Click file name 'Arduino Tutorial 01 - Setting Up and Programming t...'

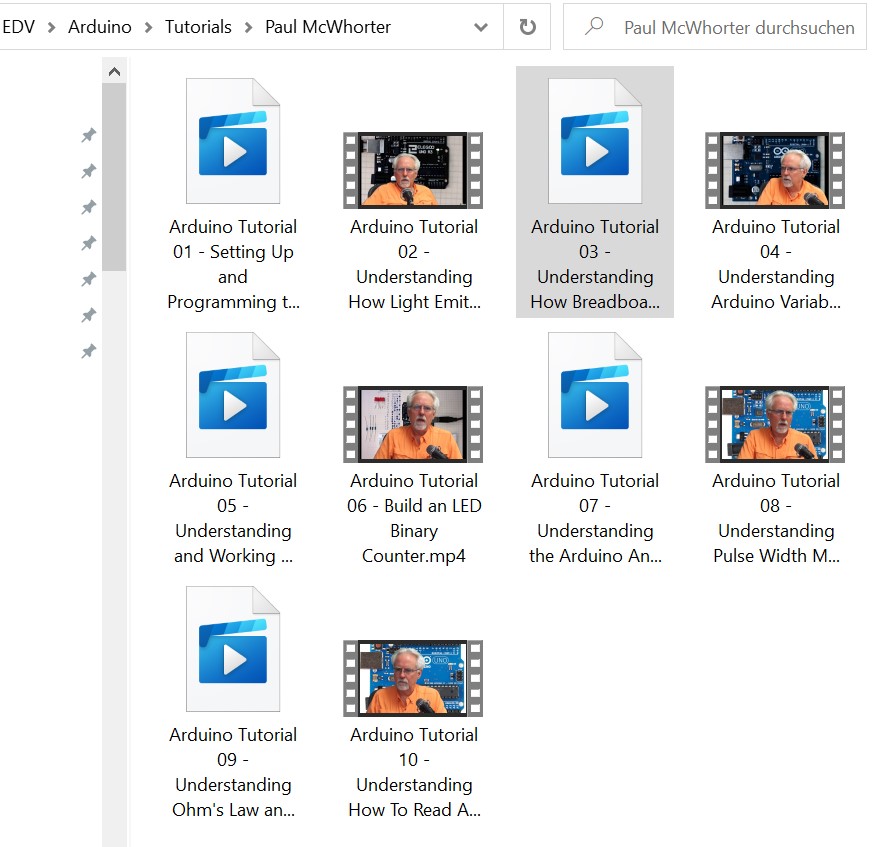pyautogui.click(x=233, y=264)
